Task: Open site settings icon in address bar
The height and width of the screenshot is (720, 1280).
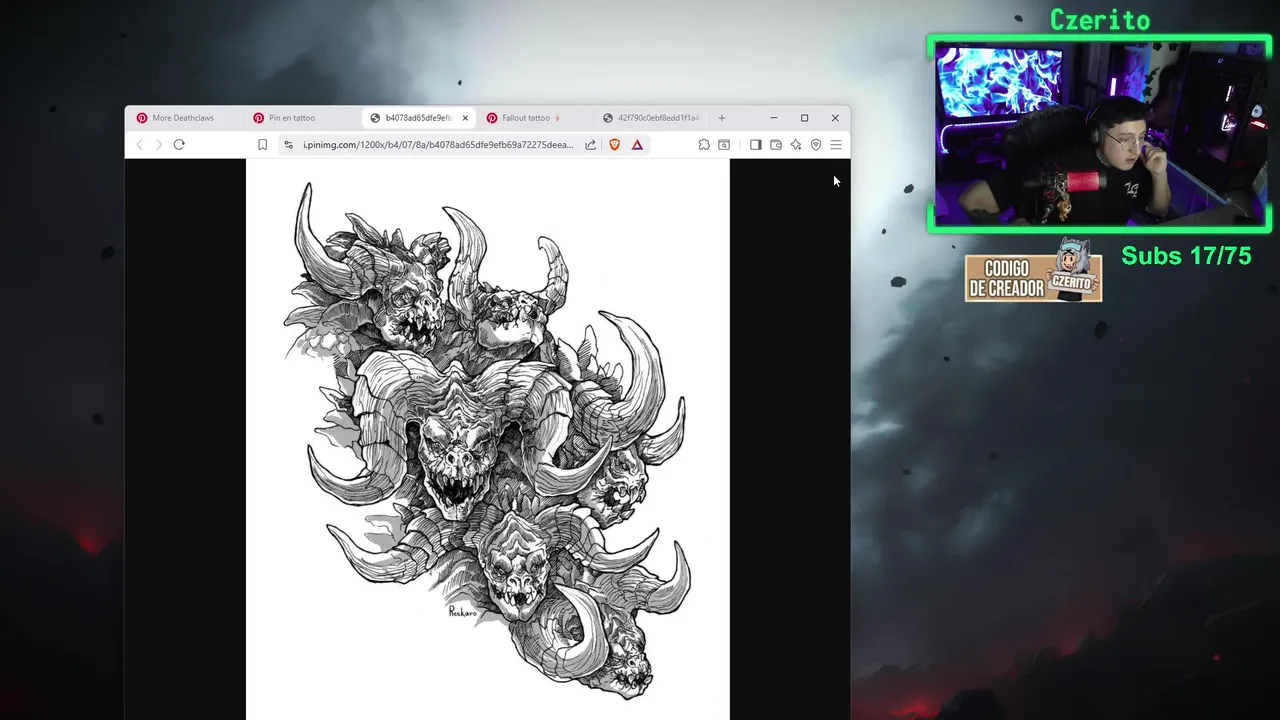Action: pos(288,145)
